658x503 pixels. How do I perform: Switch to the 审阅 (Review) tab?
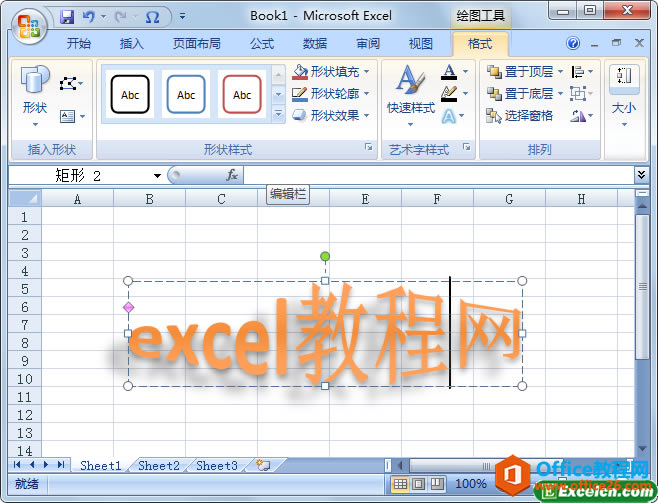pos(368,43)
